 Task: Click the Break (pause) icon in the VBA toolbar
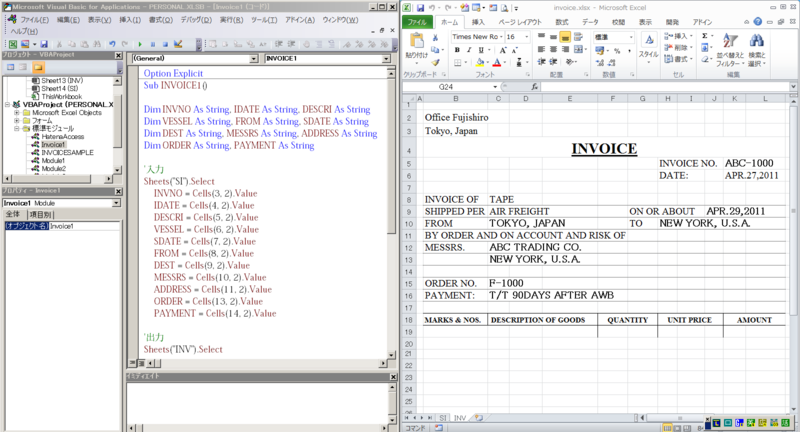pos(153,44)
